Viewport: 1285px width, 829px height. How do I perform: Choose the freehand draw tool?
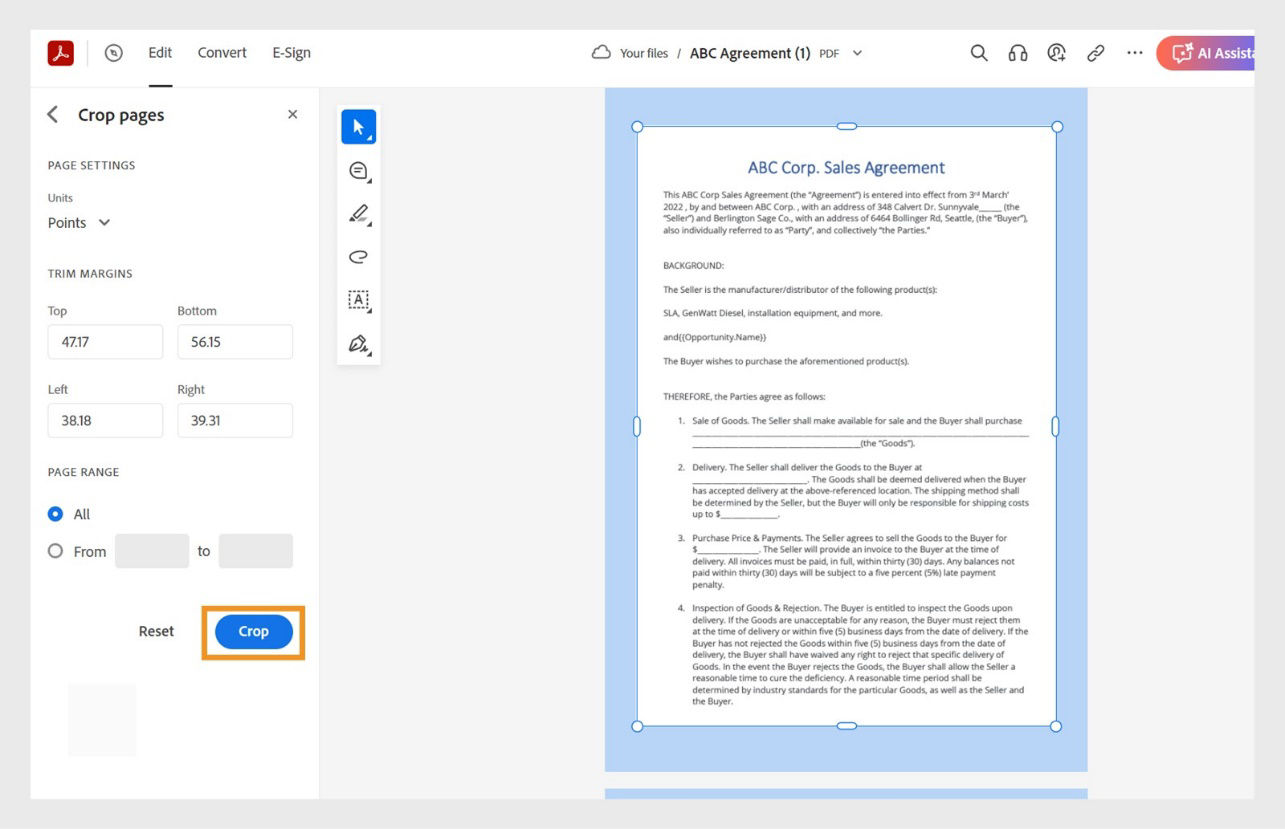click(x=358, y=256)
